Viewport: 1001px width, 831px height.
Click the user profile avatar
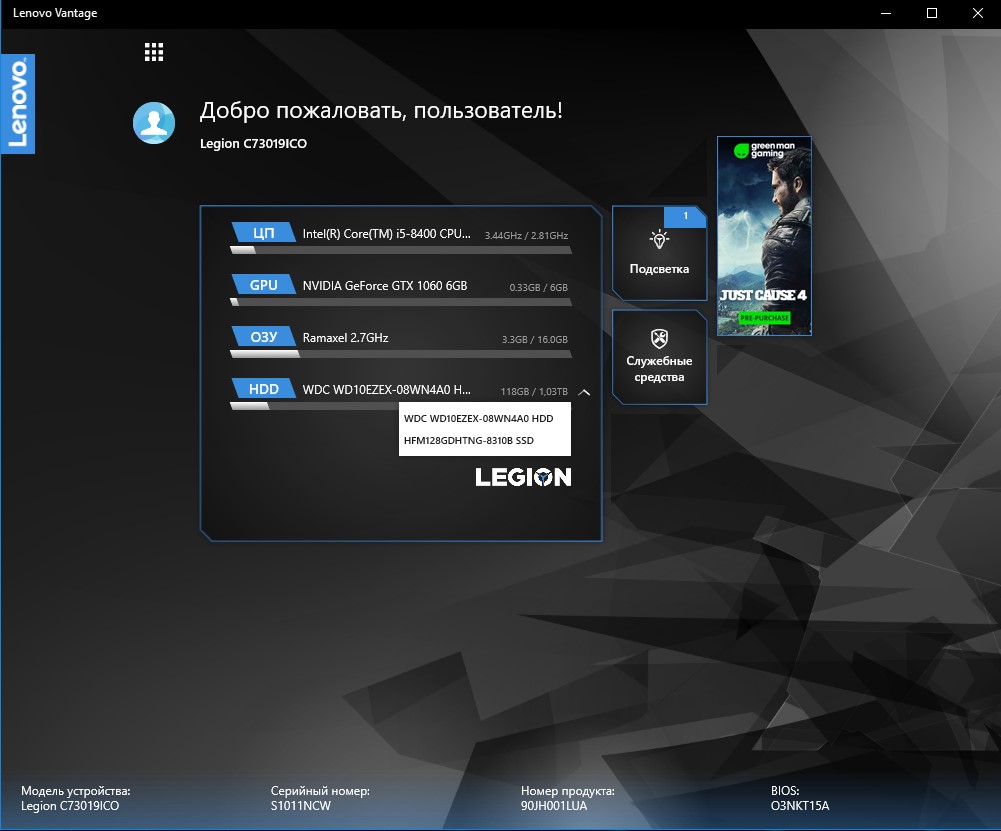point(154,123)
